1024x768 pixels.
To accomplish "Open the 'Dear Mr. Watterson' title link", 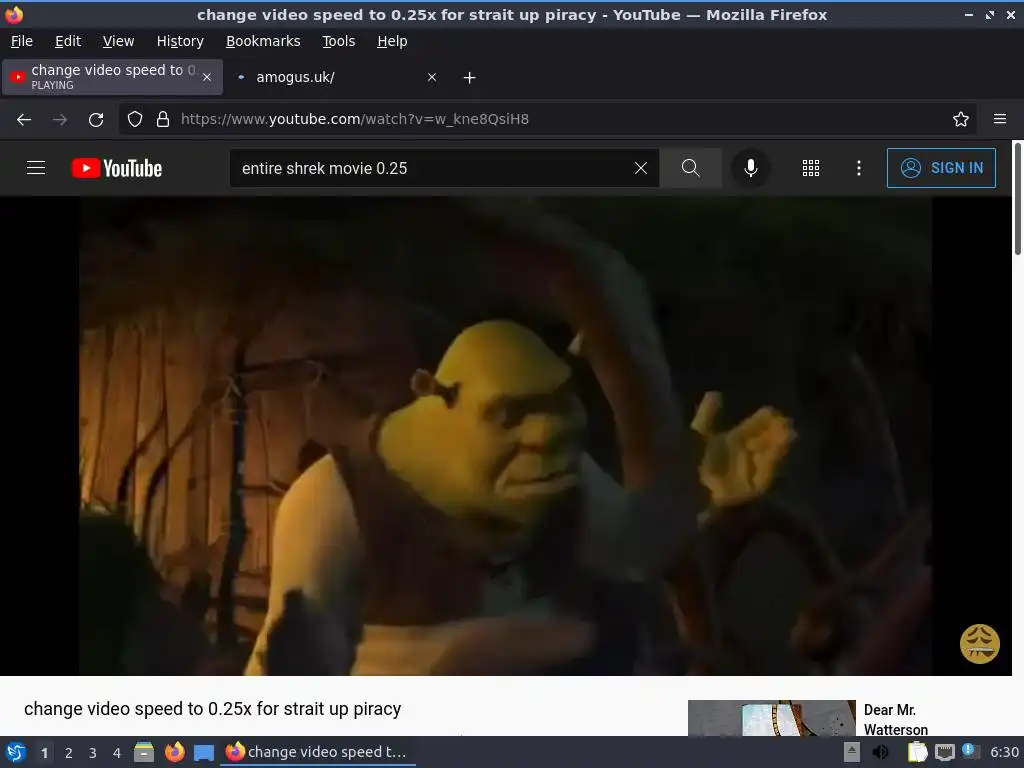I will [895, 719].
